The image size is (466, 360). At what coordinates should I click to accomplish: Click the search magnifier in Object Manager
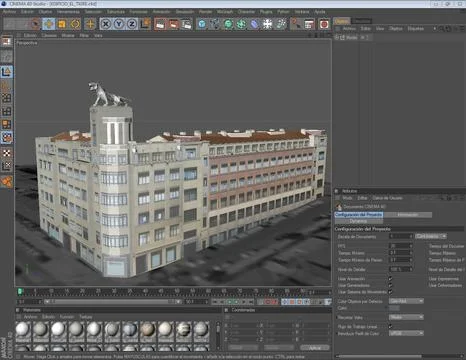(x=441, y=29)
